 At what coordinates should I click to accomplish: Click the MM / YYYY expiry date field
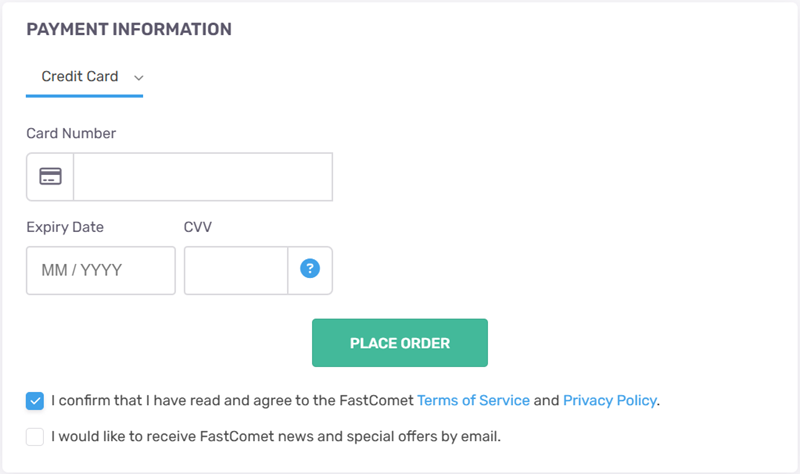(101, 270)
